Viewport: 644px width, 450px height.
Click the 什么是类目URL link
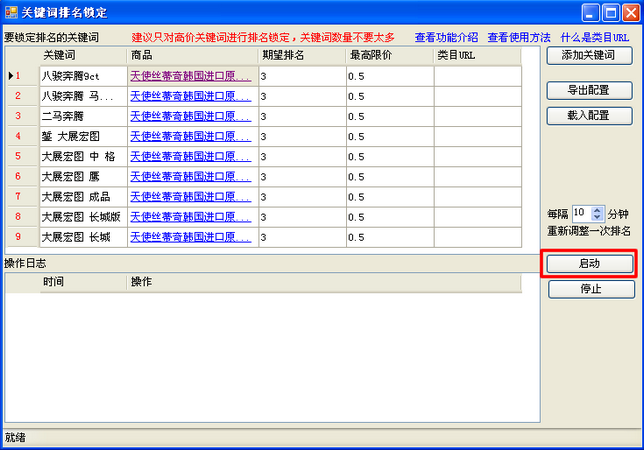[x=595, y=37]
